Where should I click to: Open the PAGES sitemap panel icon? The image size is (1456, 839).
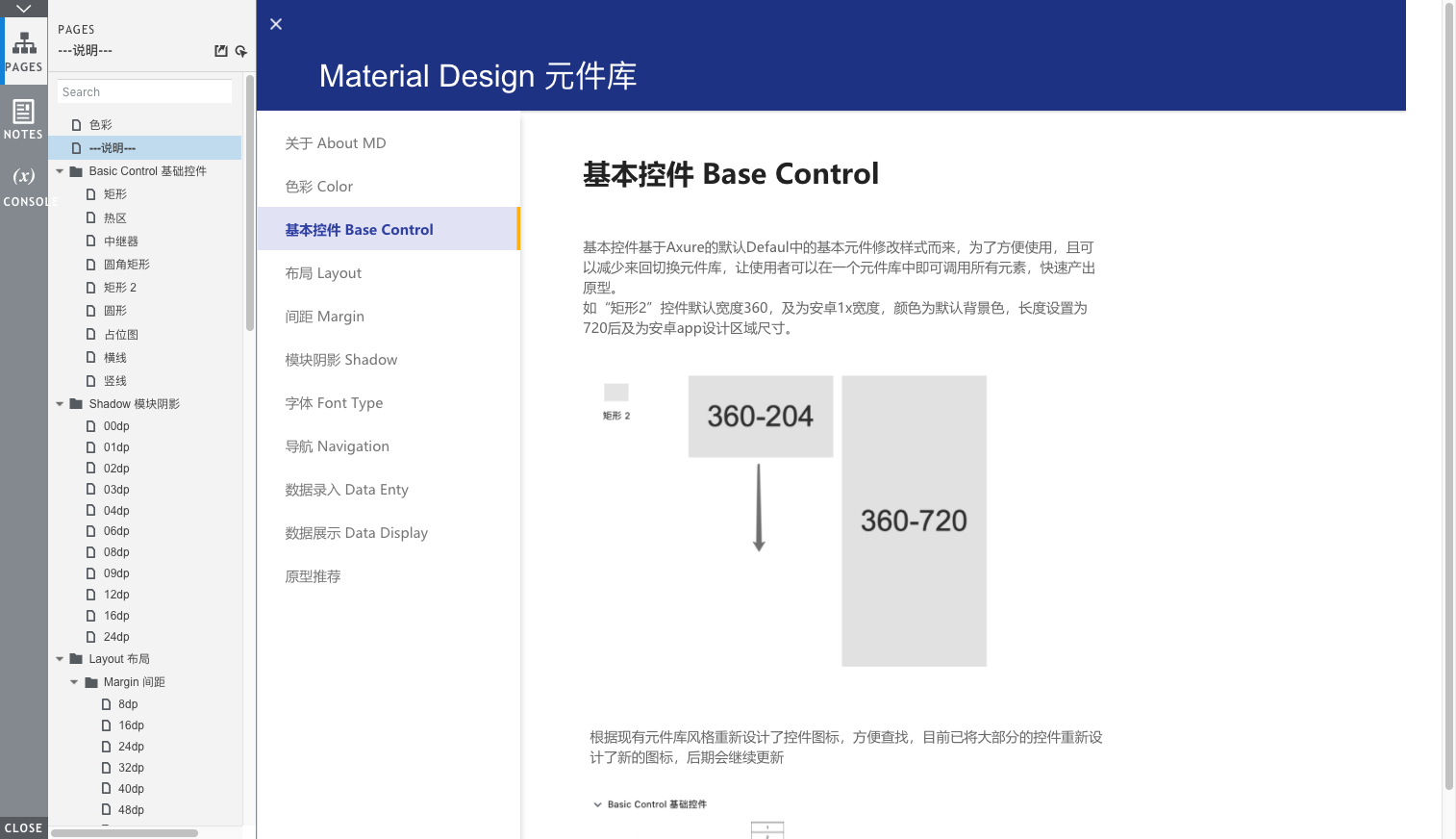[24, 51]
